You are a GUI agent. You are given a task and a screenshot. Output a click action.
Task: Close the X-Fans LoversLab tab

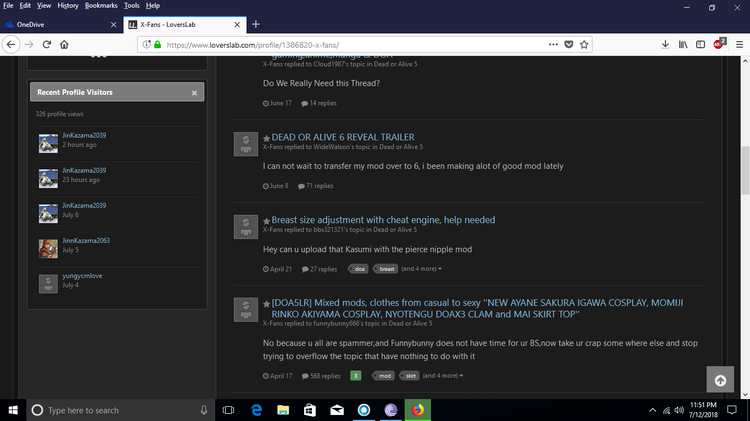pos(237,24)
